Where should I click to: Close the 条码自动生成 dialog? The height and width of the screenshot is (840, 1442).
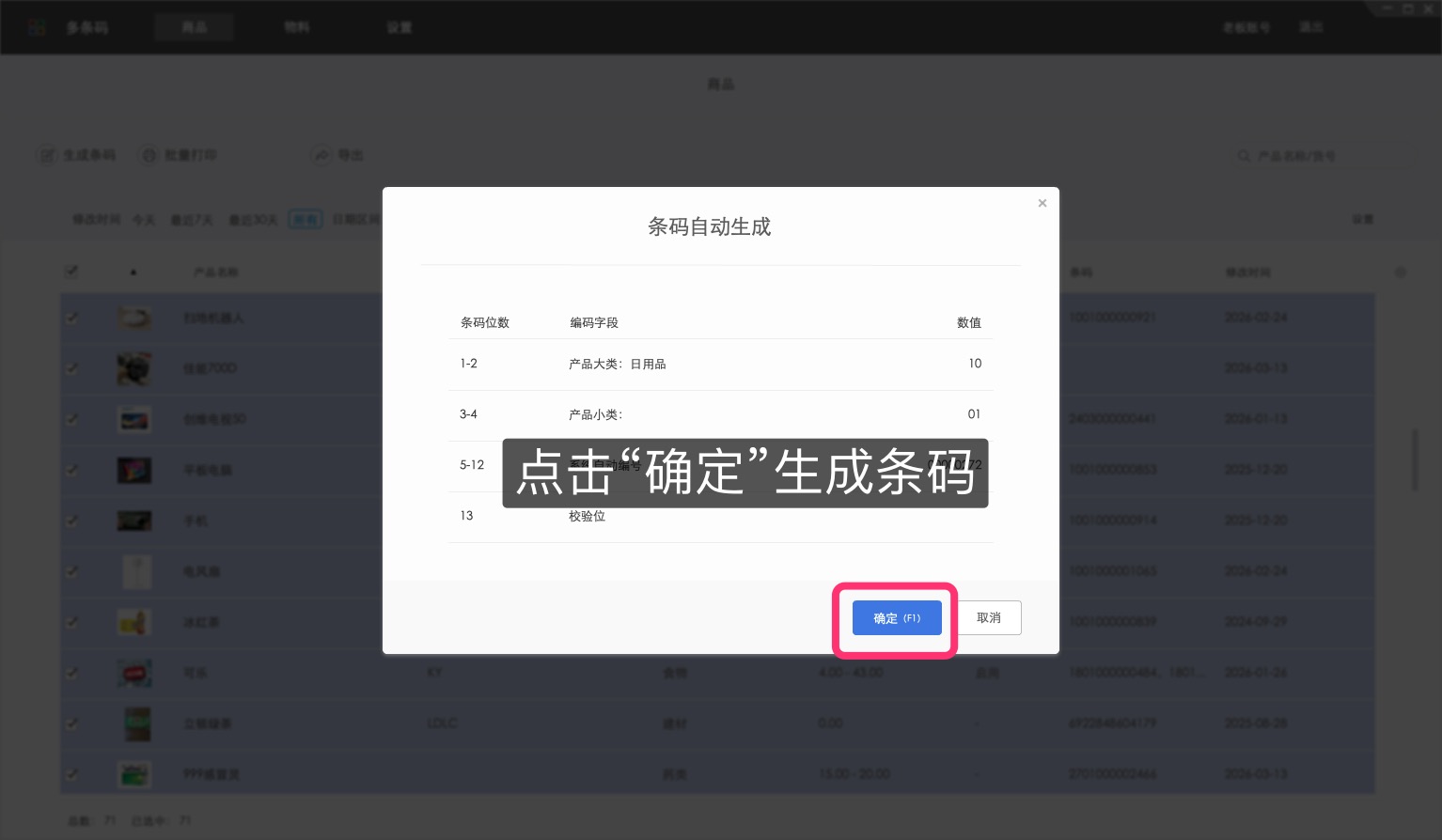1042,203
